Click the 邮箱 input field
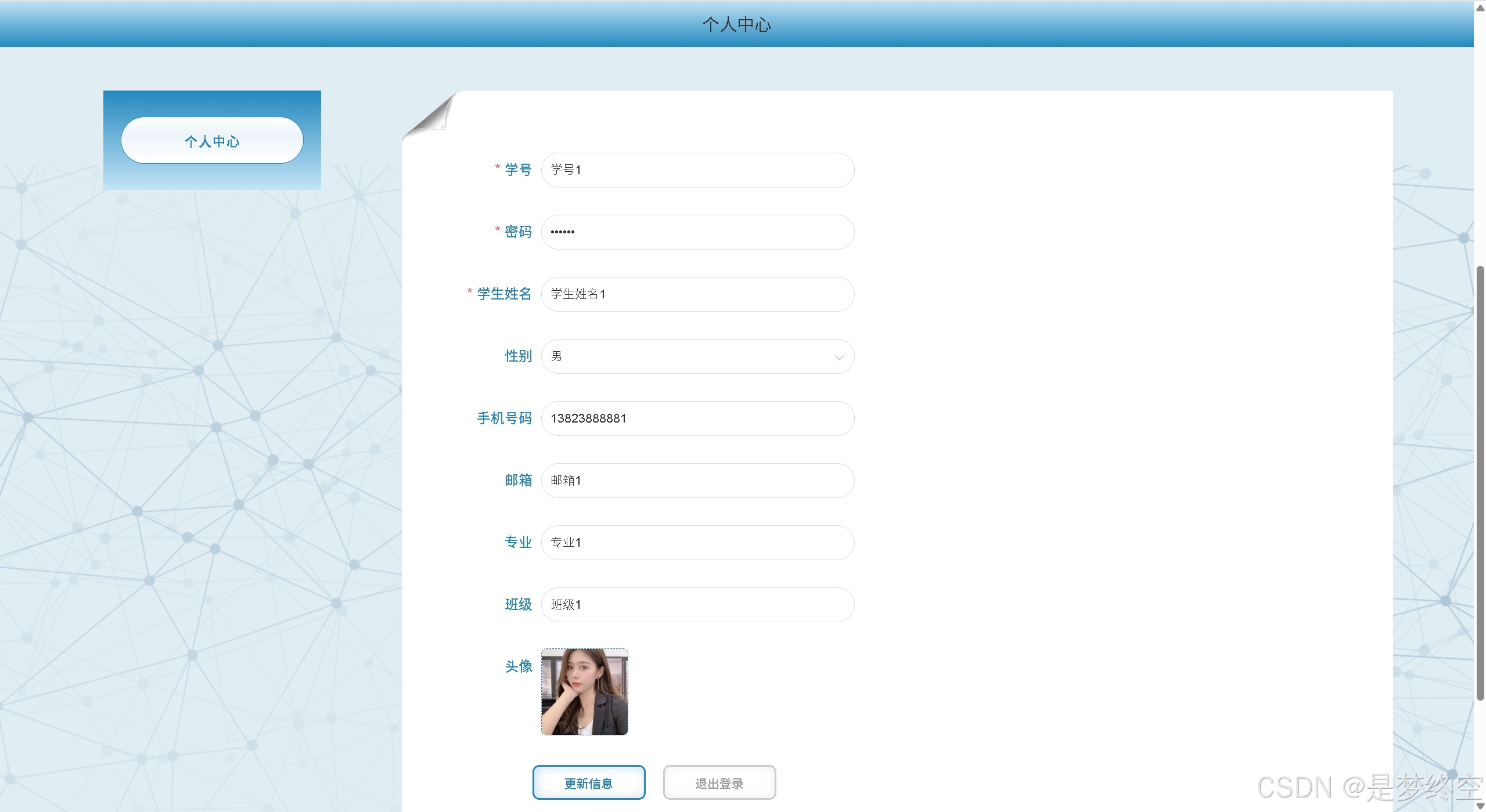This screenshot has height=812, width=1486. point(697,481)
